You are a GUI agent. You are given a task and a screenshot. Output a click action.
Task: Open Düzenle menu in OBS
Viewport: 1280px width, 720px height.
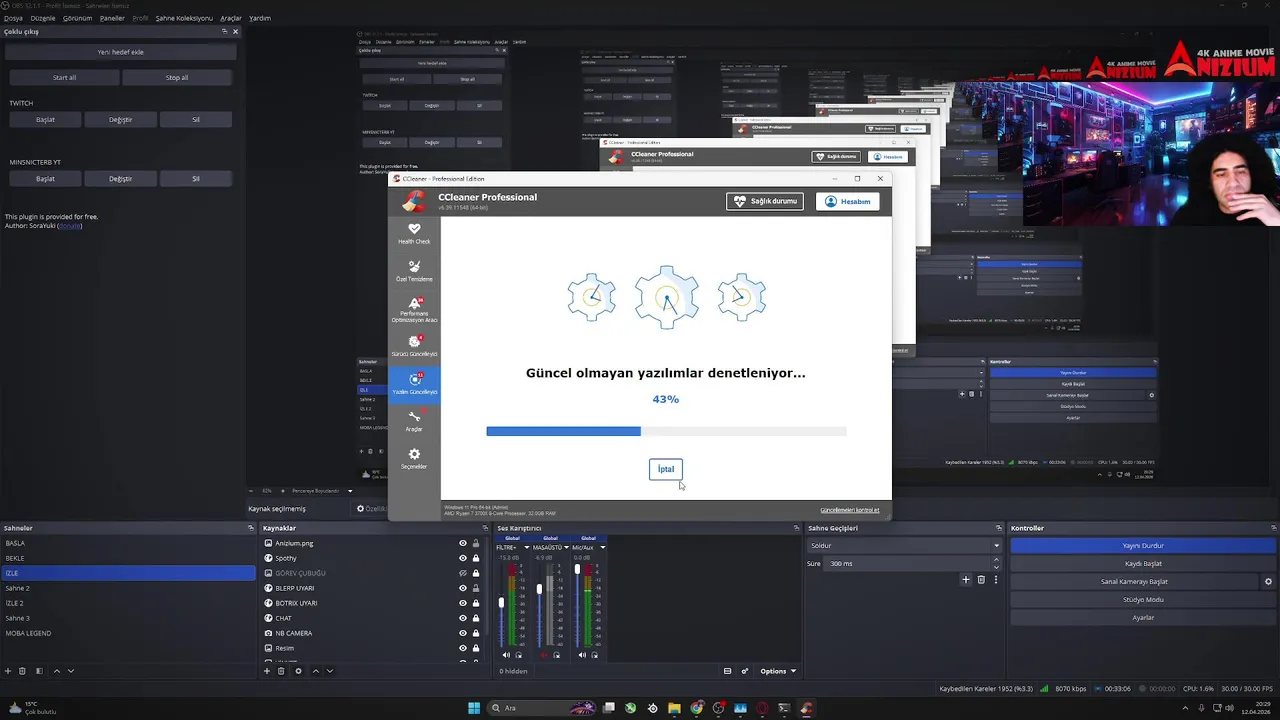43,18
